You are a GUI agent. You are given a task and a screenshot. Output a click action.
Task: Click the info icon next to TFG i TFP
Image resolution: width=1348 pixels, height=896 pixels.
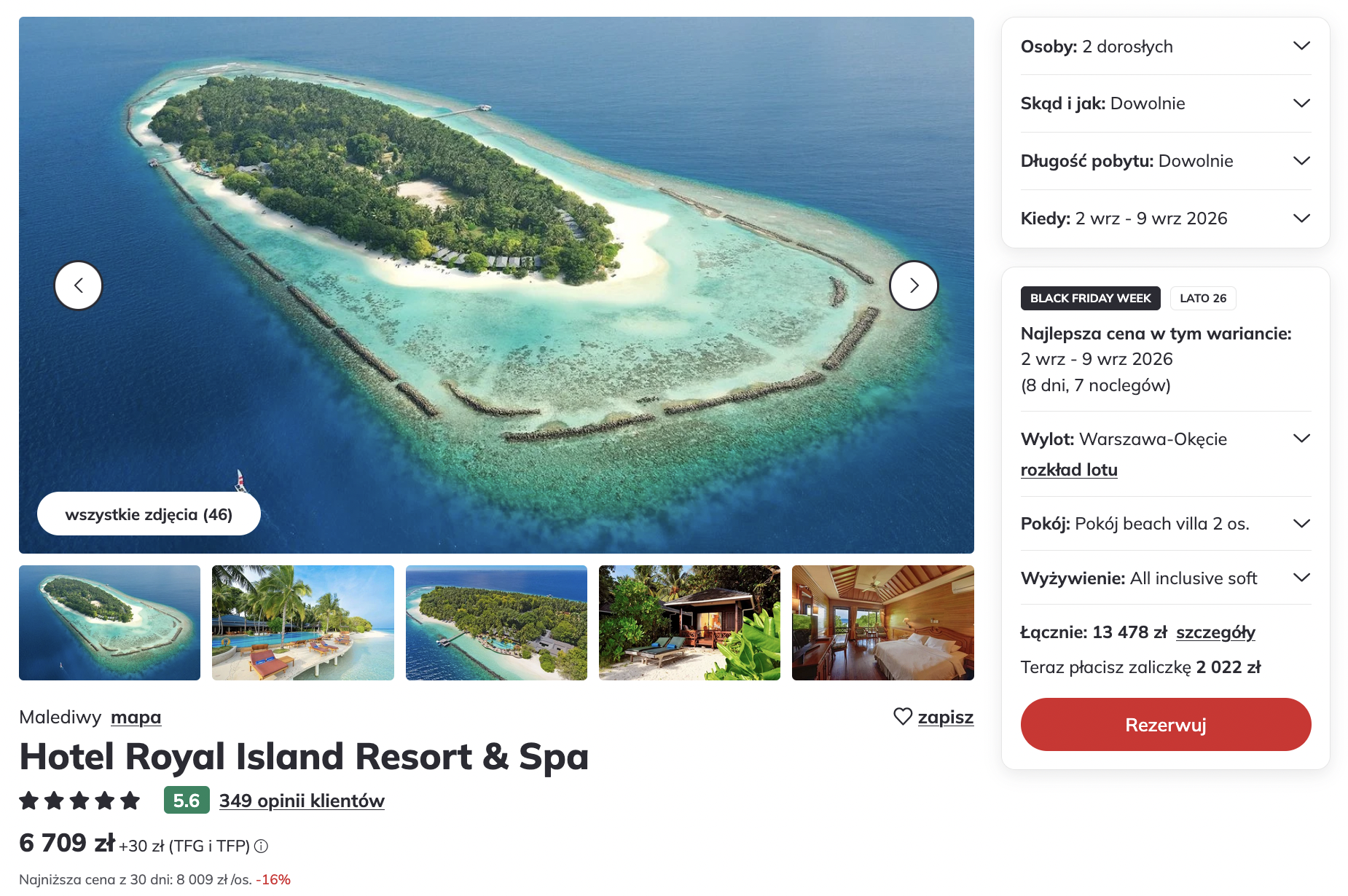click(261, 846)
